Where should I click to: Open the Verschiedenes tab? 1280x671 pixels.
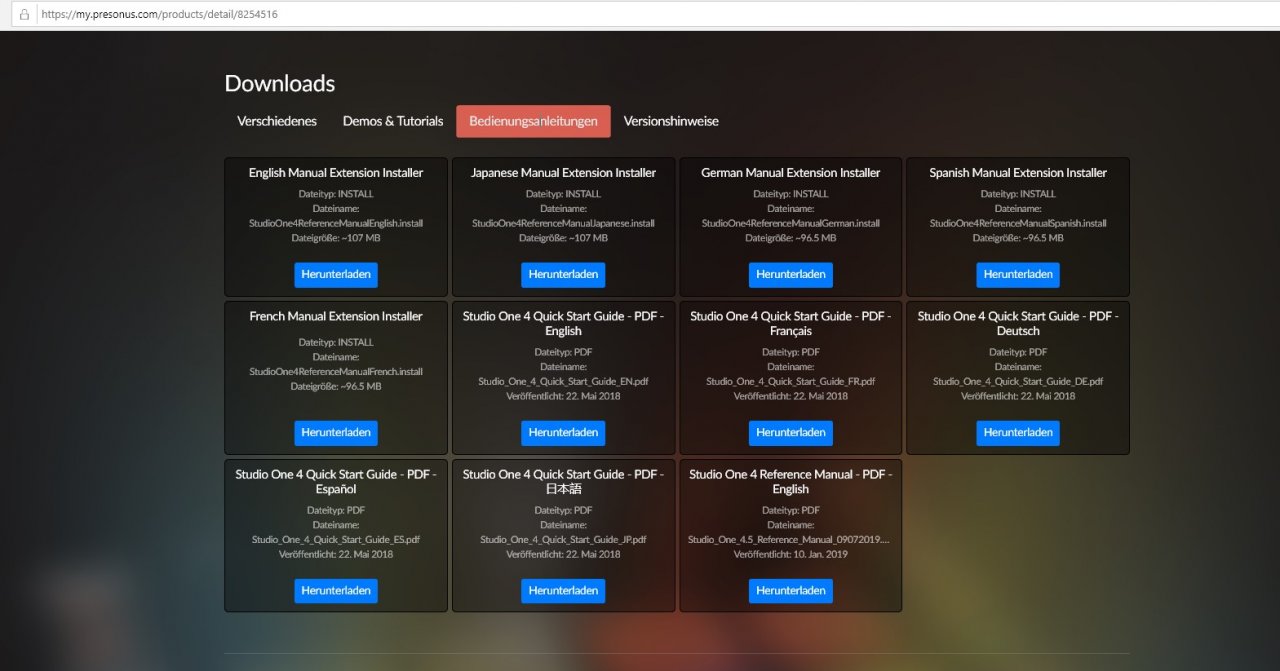coord(277,121)
